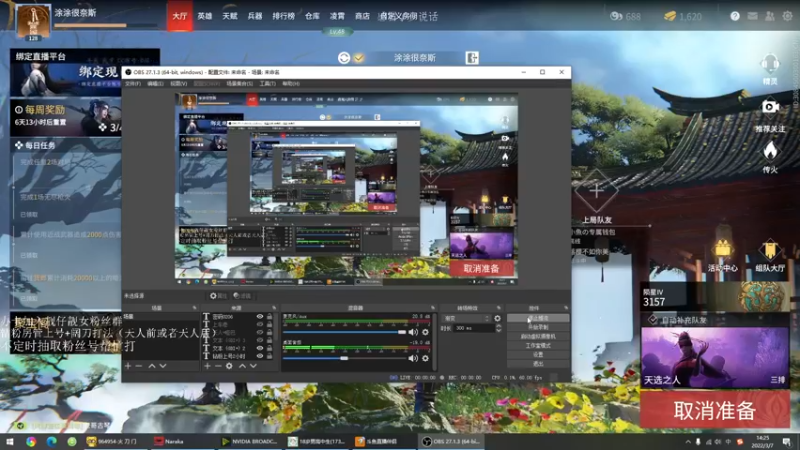Open the 文件(F) menu in OBS
The height and width of the screenshot is (450, 800).
pos(133,83)
